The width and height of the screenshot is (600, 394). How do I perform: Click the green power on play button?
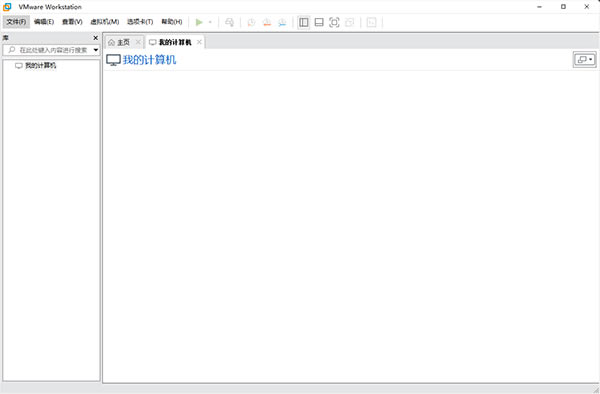(x=199, y=22)
